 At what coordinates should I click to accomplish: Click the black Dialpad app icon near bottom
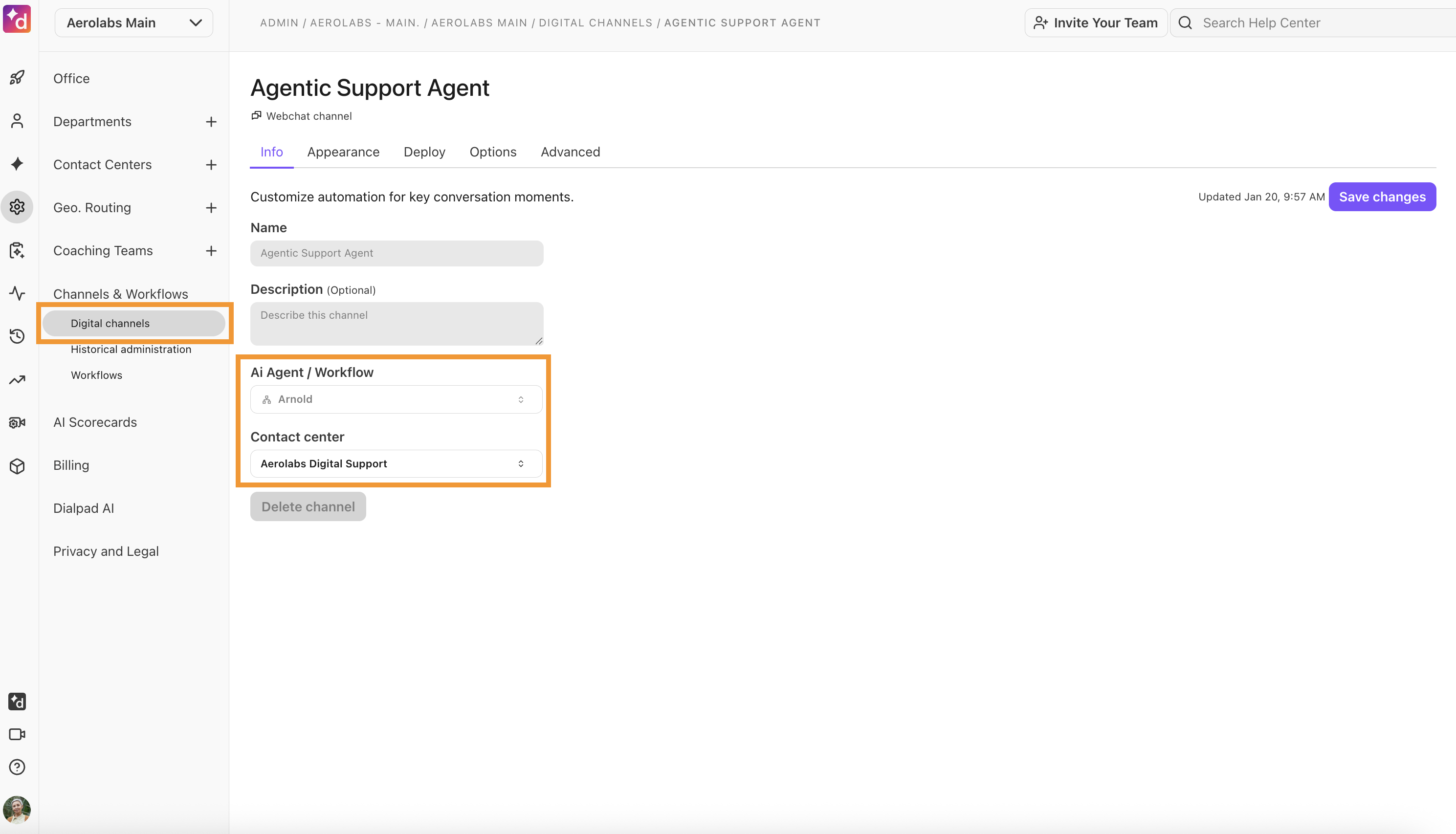17,701
